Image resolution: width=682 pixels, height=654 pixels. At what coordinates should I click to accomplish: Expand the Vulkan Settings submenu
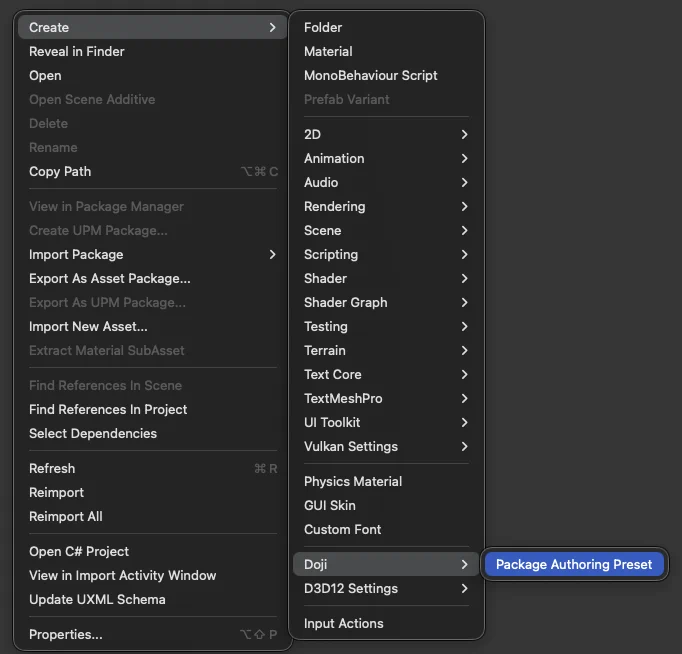386,447
